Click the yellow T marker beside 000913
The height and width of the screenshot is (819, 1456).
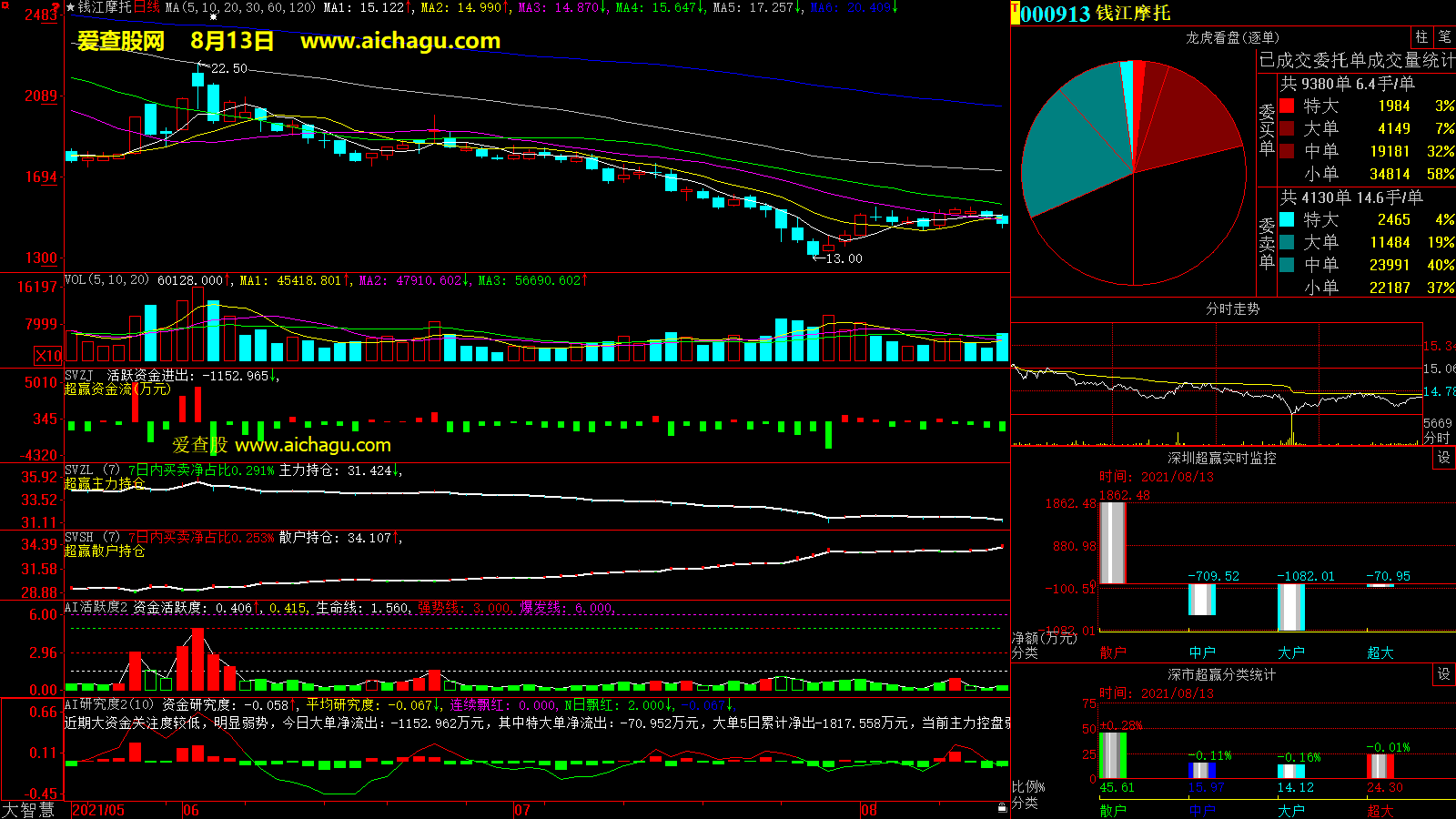pyautogui.click(x=1015, y=13)
